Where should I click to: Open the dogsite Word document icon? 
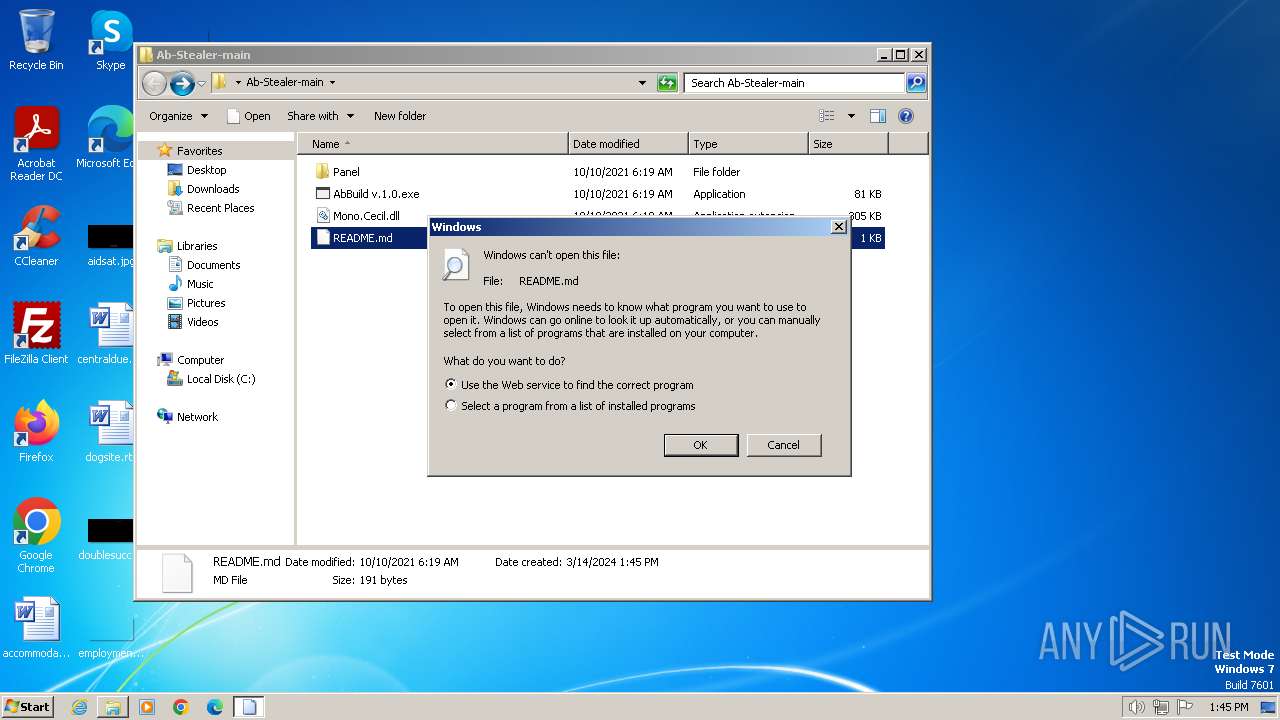coord(108,432)
